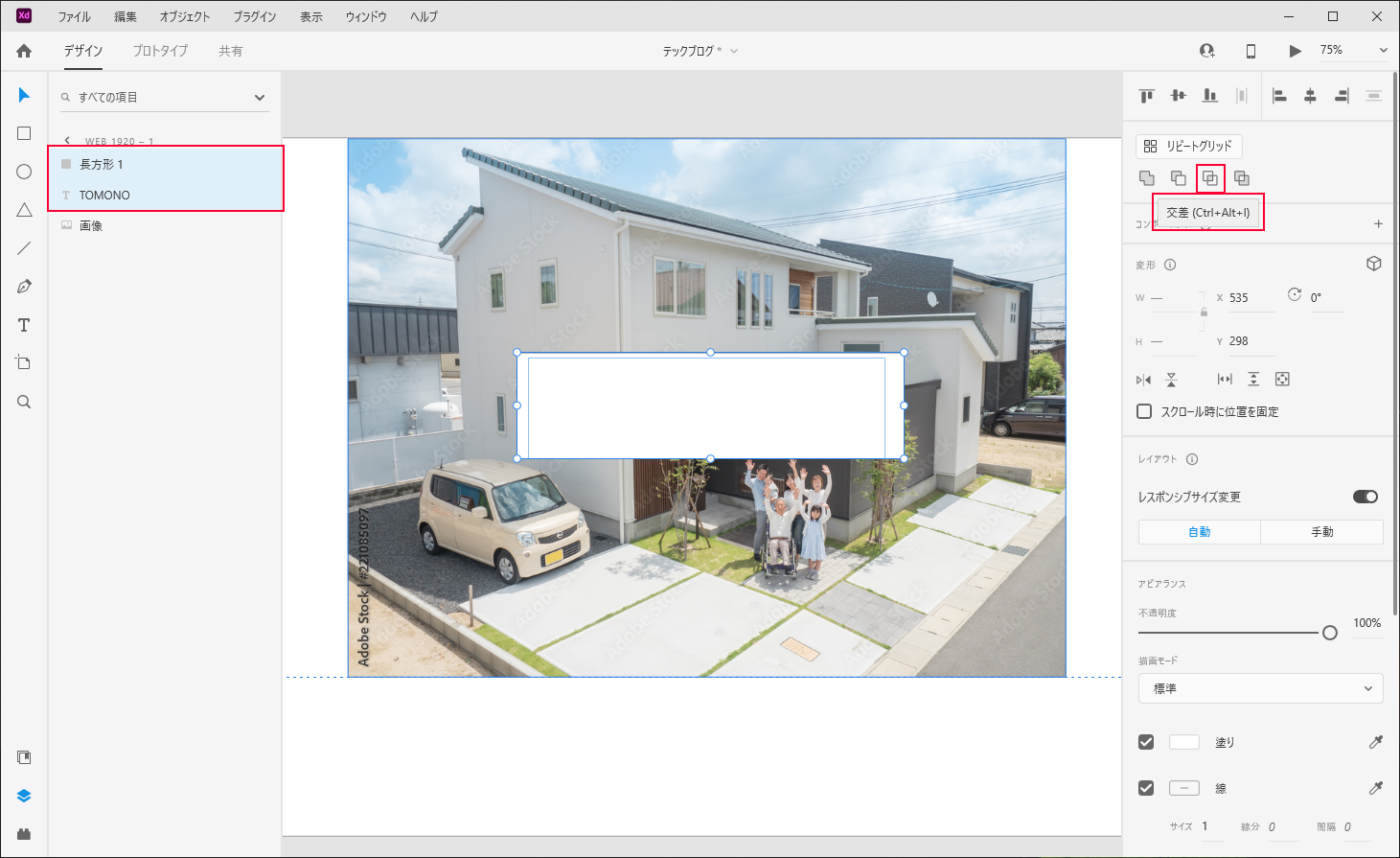This screenshot has height=858, width=1400.
Task: Select the Rectangle tool
Action: 23,133
